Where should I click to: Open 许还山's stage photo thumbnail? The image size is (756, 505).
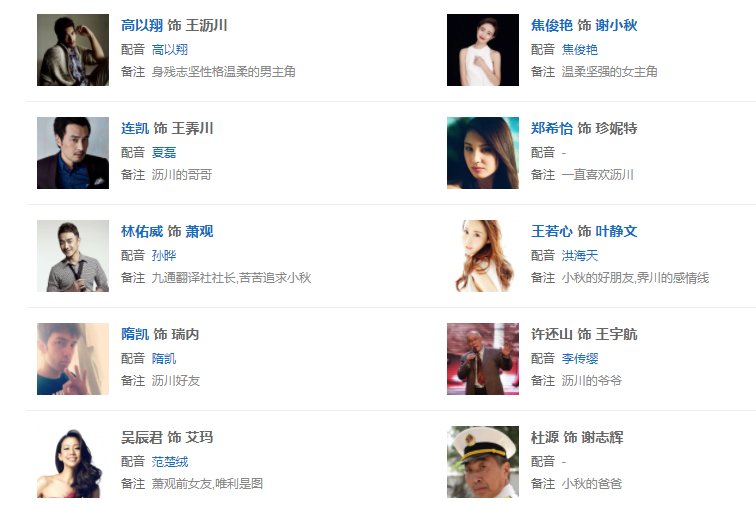click(483, 359)
